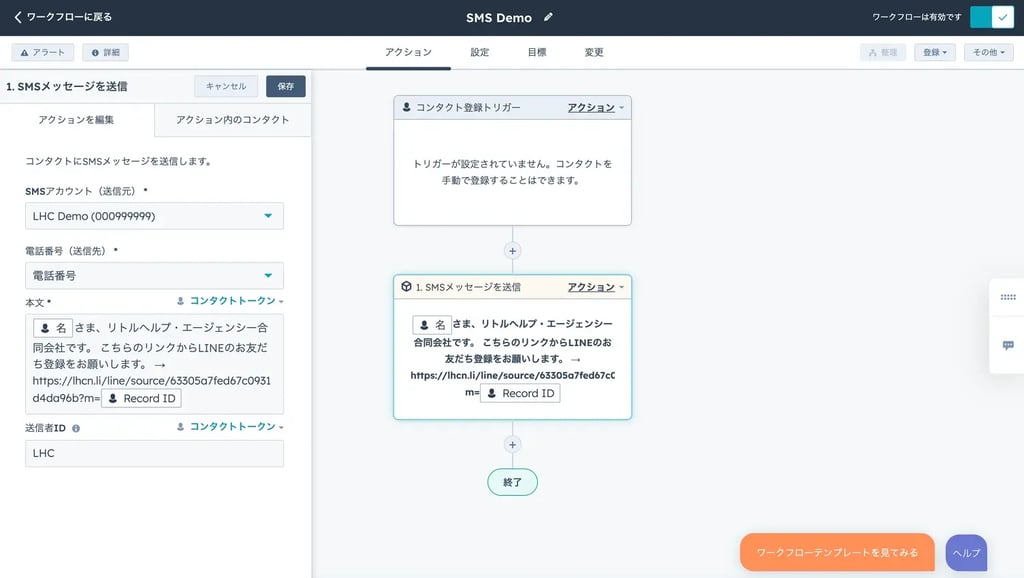The width and height of the screenshot is (1024, 578).
Task: Save the SMS action with 保存
Action: 287,86
